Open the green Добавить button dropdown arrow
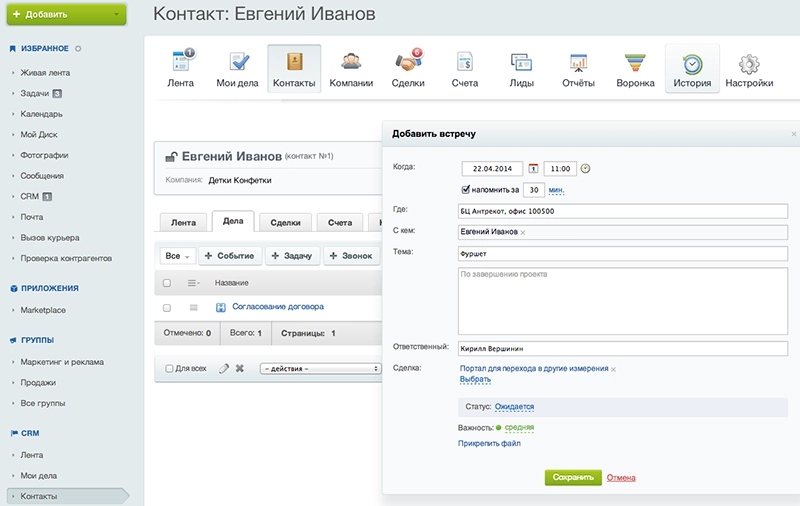This screenshot has height=506, width=800. click(x=117, y=15)
